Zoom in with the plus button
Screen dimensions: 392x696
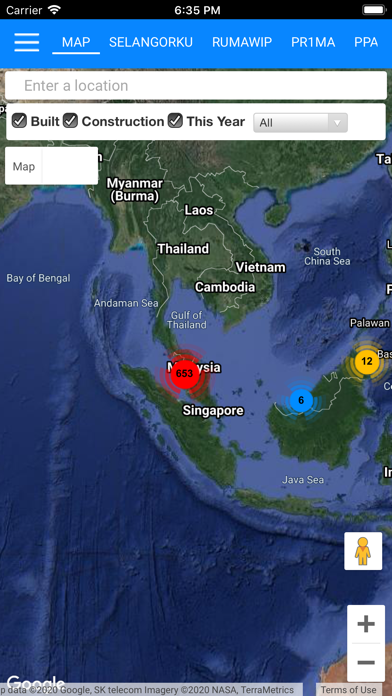coord(366,624)
